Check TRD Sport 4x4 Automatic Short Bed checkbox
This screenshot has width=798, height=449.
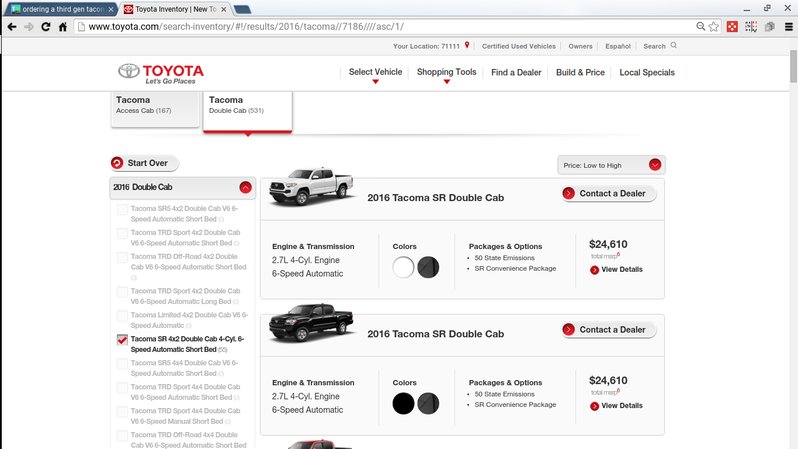click(x=122, y=387)
